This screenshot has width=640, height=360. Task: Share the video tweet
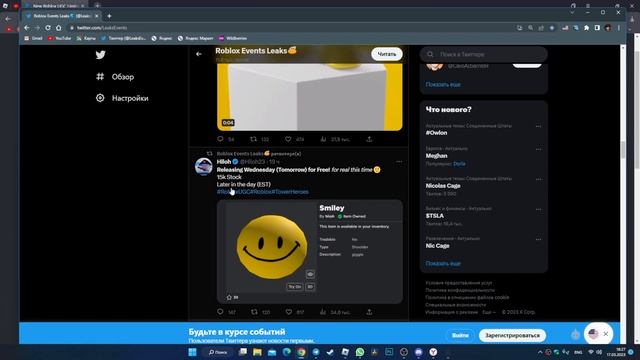tap(369, 139)
